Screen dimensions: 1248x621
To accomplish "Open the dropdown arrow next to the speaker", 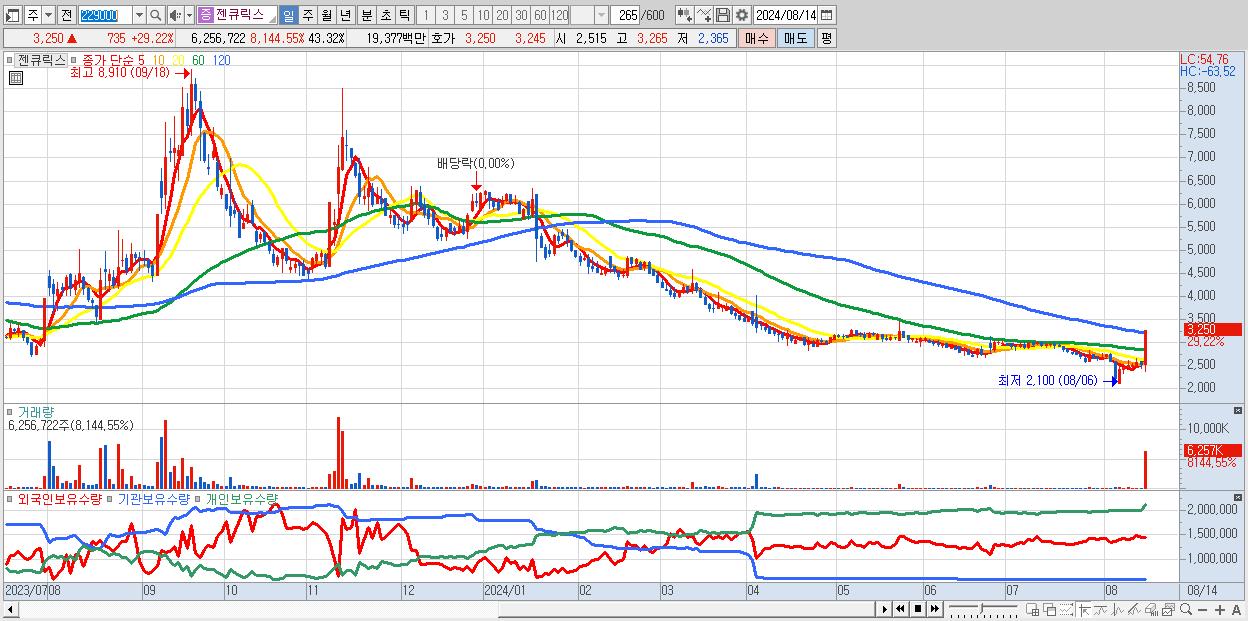I will click(188, 15).
